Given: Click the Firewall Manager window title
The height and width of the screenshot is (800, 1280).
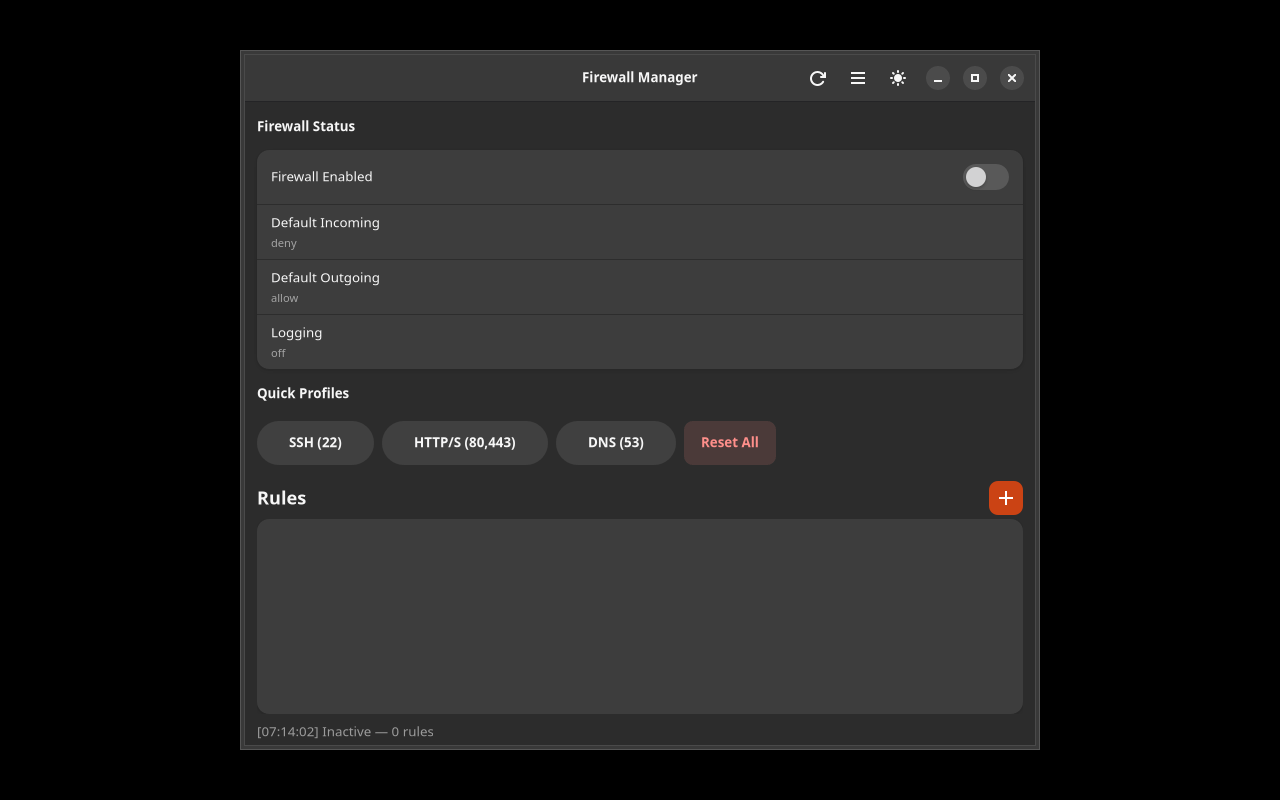Looking at the screenshot, I should click(x=640, y=77).
